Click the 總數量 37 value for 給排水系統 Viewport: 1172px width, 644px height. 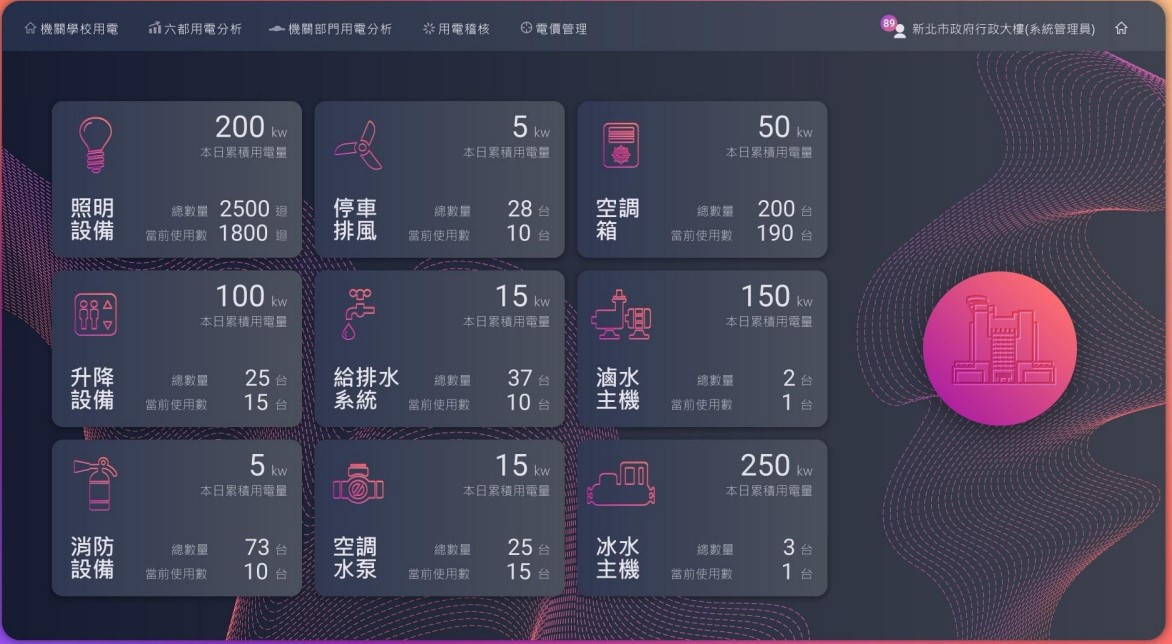coord(520,379)
